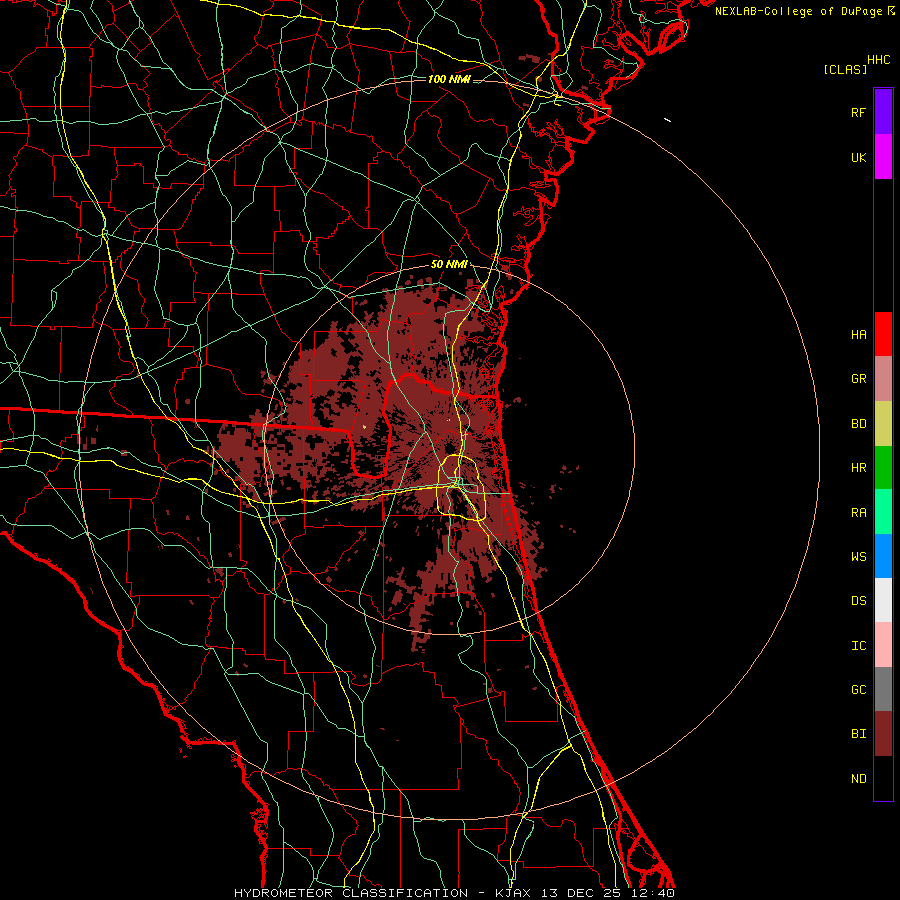Viewport: 900px width, 900px height.
Task: Click the GR pink legend swatch
Action: [x=883, y=379]
